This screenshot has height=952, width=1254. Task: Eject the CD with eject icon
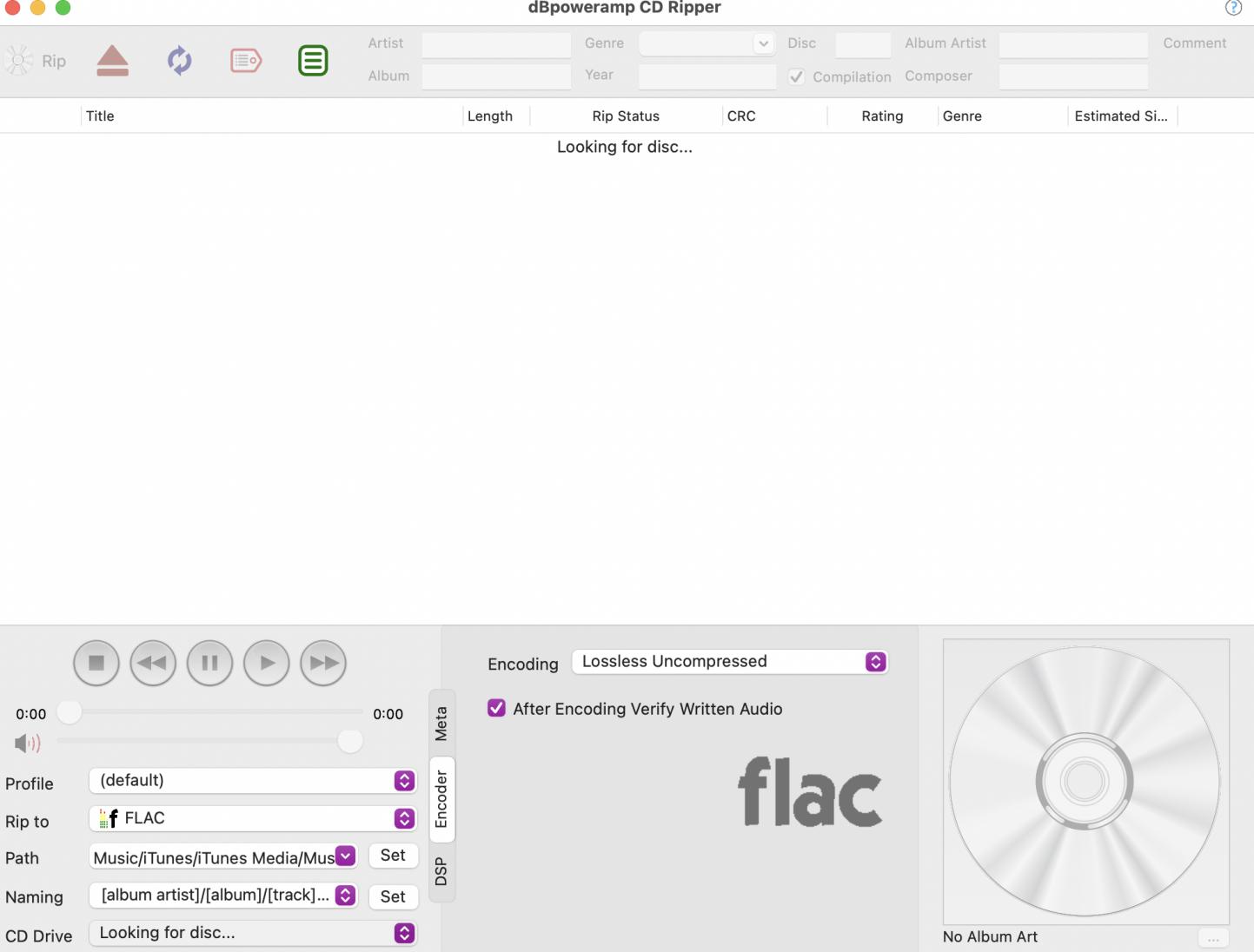click(x=113, y=61)
